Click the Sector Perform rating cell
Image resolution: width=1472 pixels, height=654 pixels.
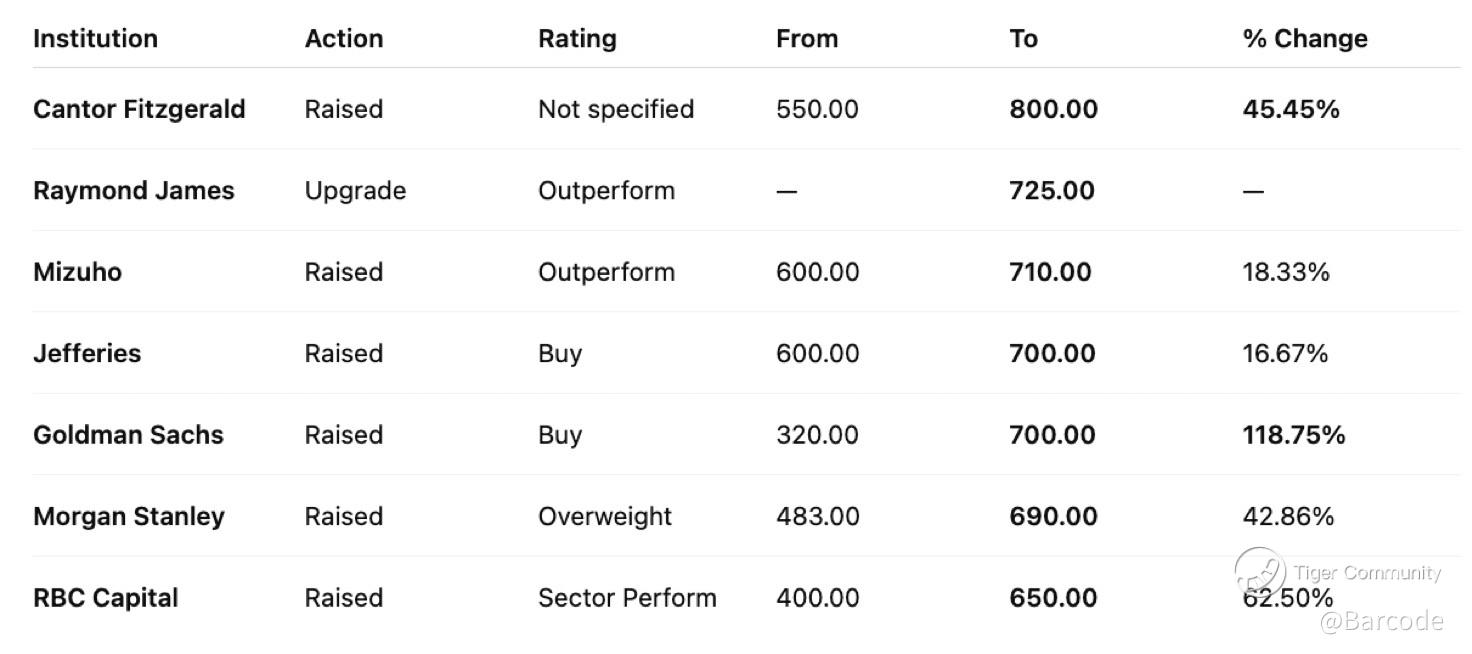coord(627,598)
